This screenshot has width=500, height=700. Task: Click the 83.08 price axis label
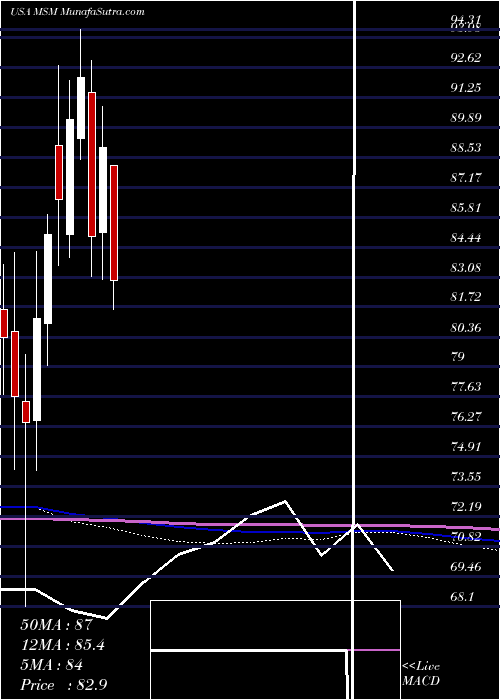[466, 268]
